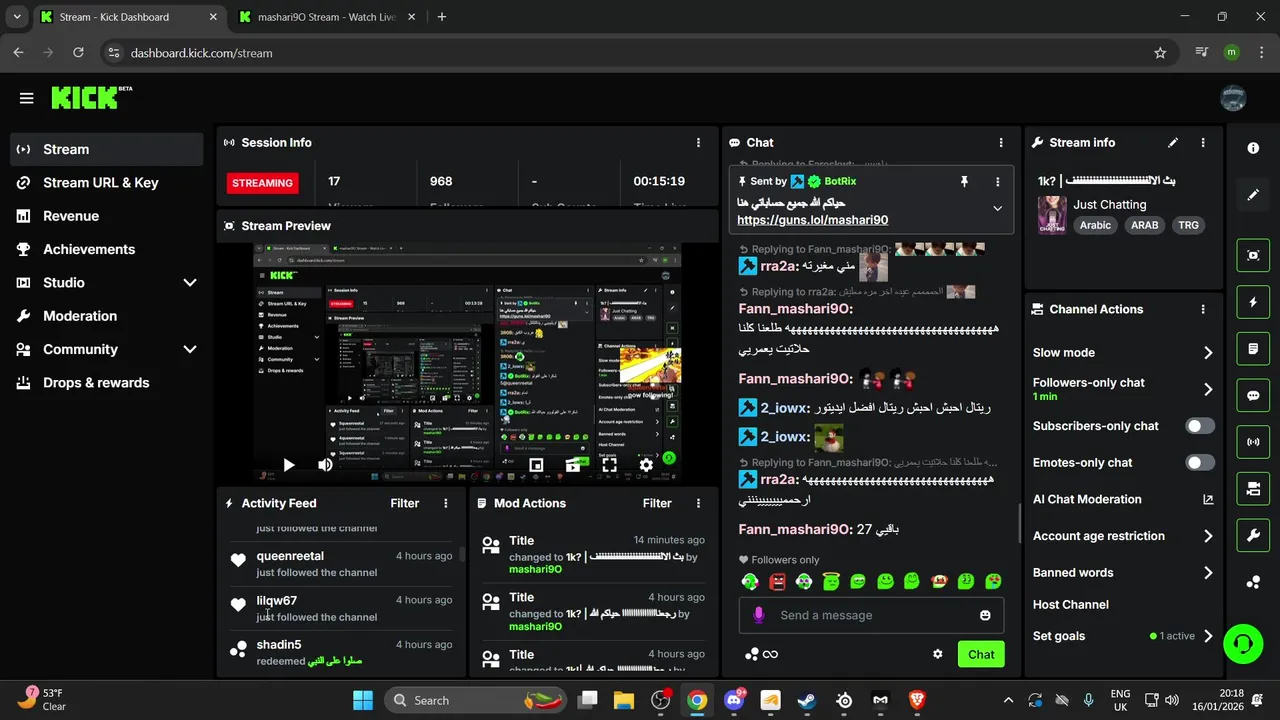
Task: Click Host Channel
Action: click(x=1071, y=604)
